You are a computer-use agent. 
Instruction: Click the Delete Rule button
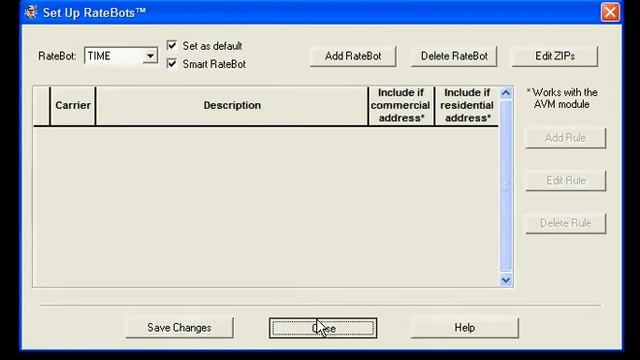[x=565, y=223]
